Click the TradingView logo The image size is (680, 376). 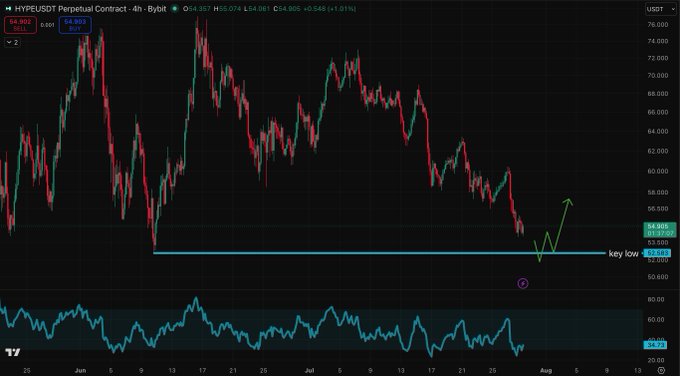pos(13,352)
